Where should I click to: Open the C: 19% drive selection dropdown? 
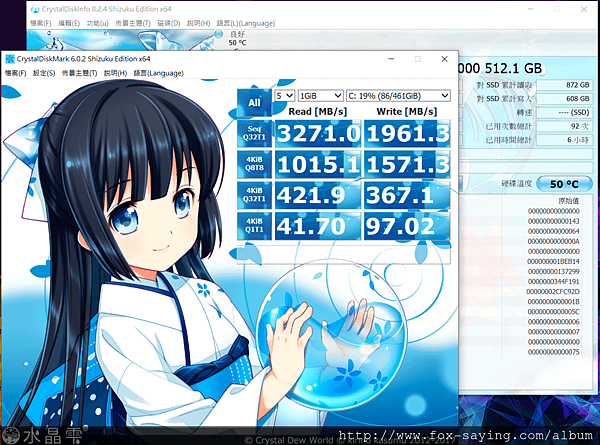click(398, 96)
